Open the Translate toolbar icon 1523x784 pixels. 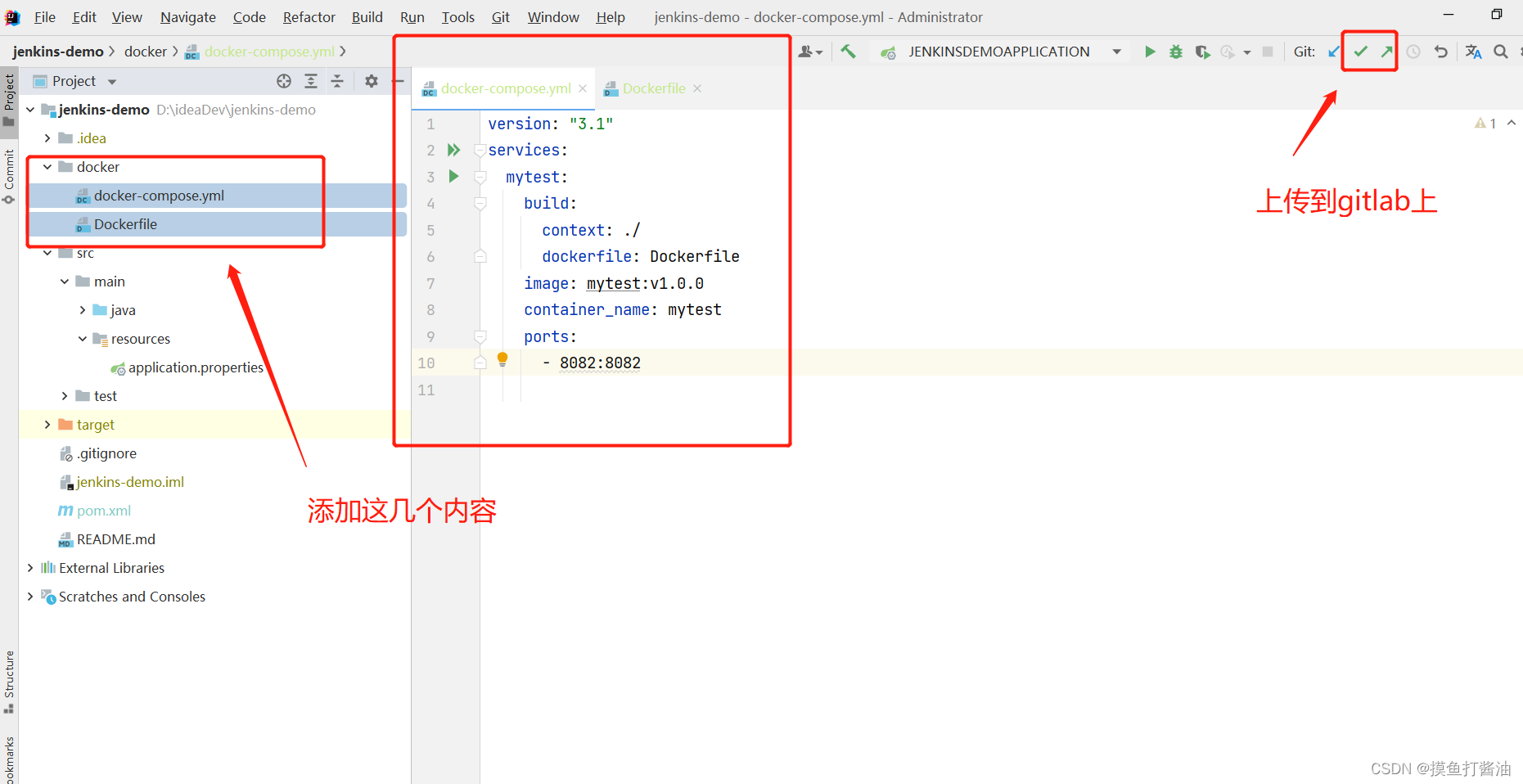point(1473,52)
